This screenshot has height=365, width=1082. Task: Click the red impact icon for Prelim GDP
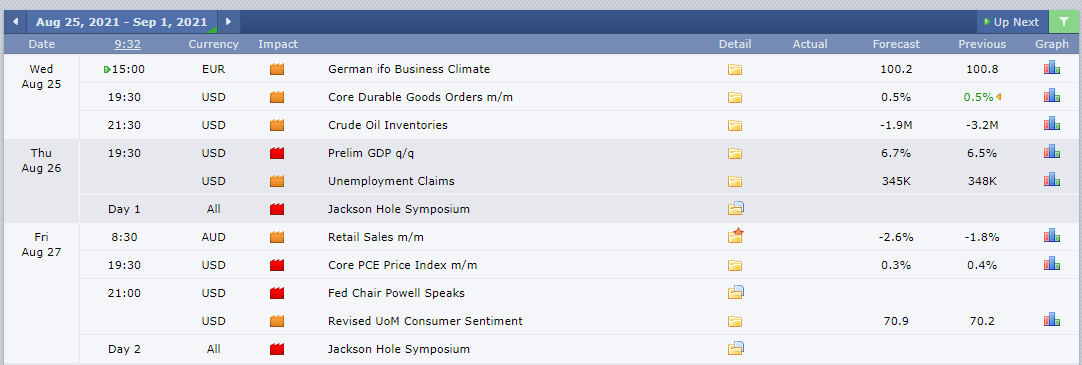pyautogui.click(x=277, y=153)
